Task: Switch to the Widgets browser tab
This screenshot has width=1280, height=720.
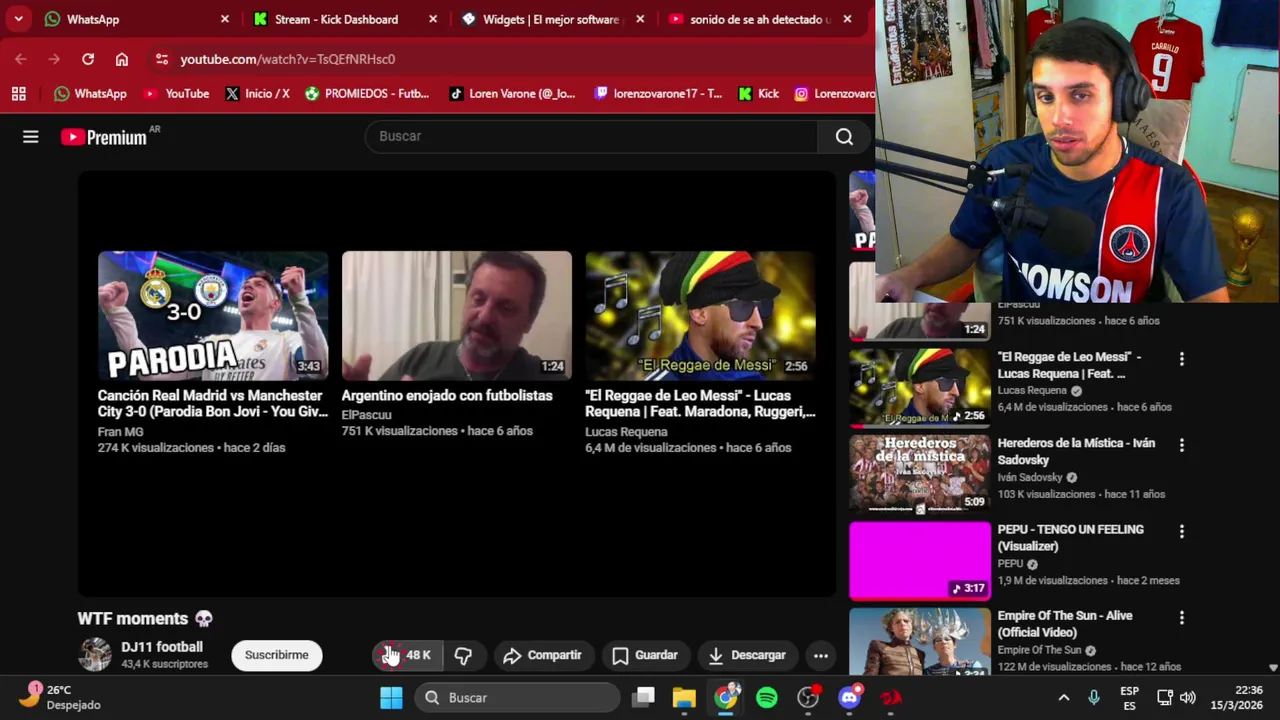Action: tap(550, 19)
